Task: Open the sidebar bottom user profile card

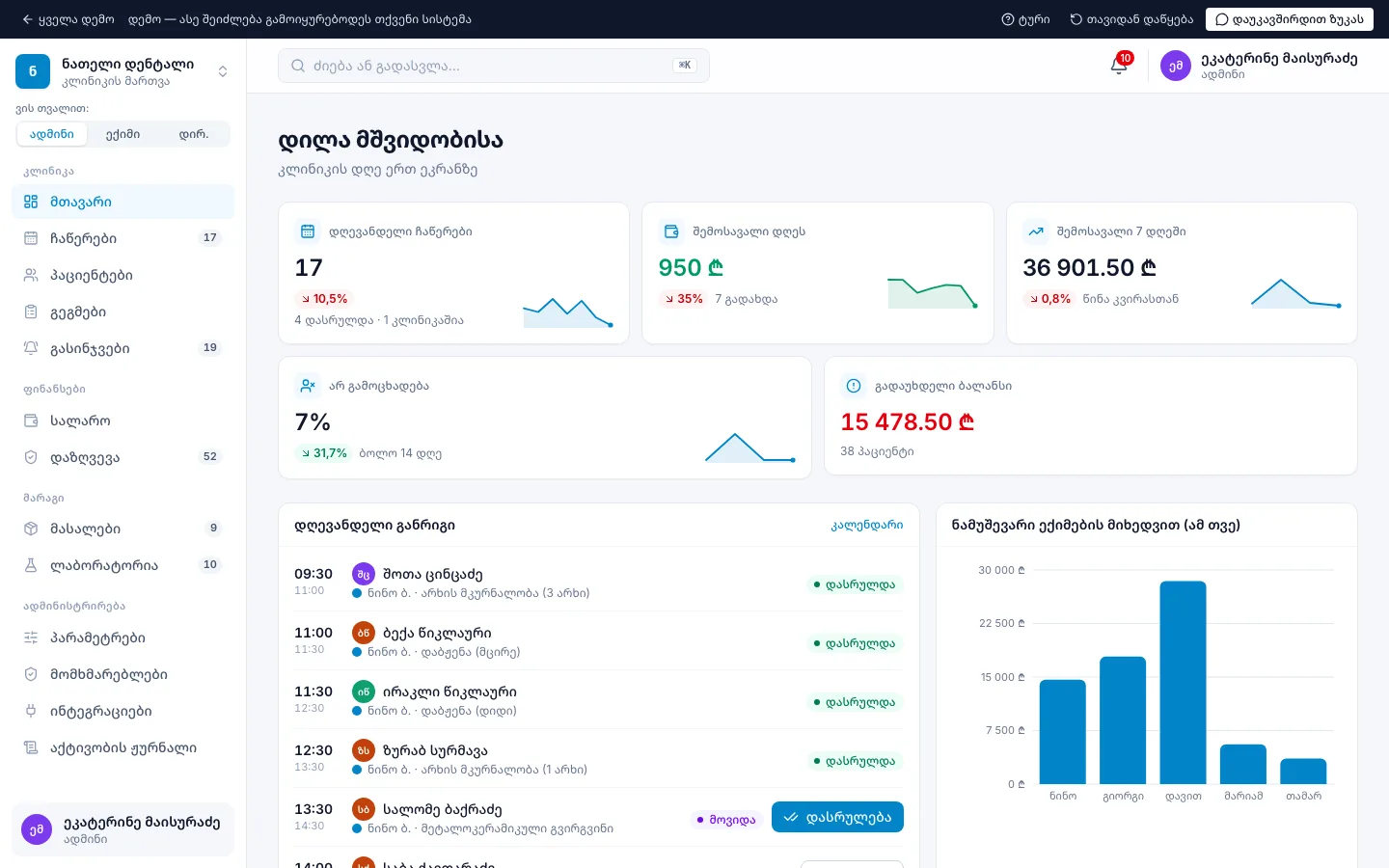Action: pyautogui.click(x=123, y=829)
